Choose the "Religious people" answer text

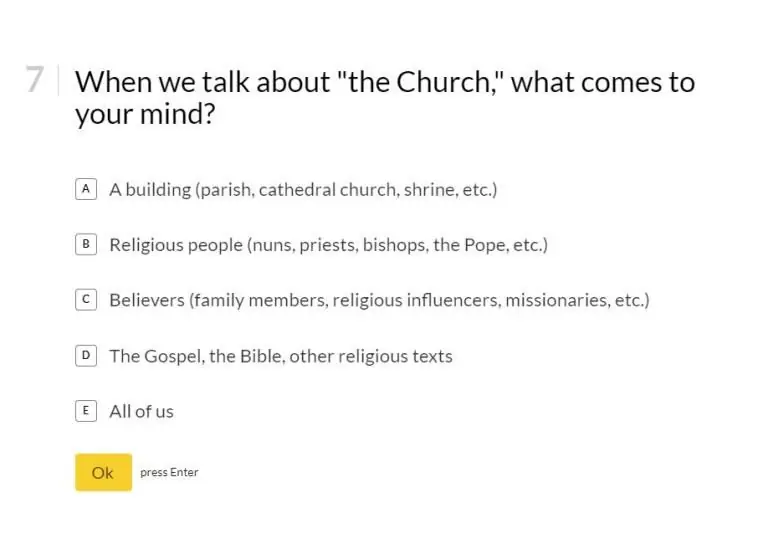click(176, 245)
